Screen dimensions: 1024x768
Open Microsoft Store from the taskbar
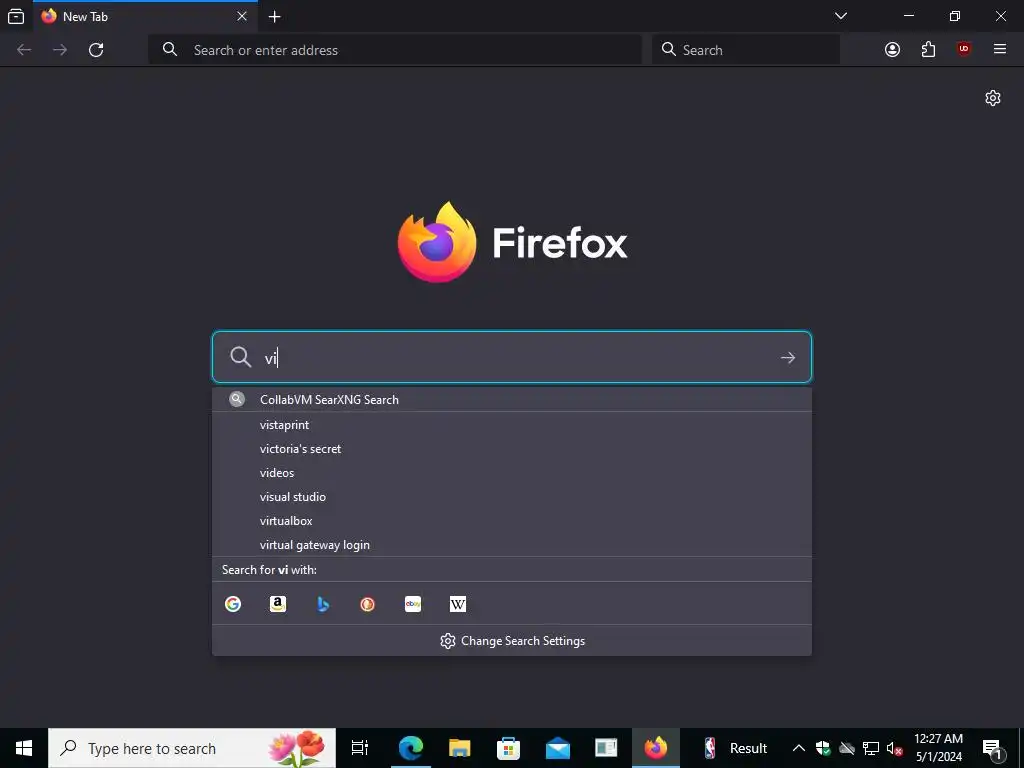[508, 748]
